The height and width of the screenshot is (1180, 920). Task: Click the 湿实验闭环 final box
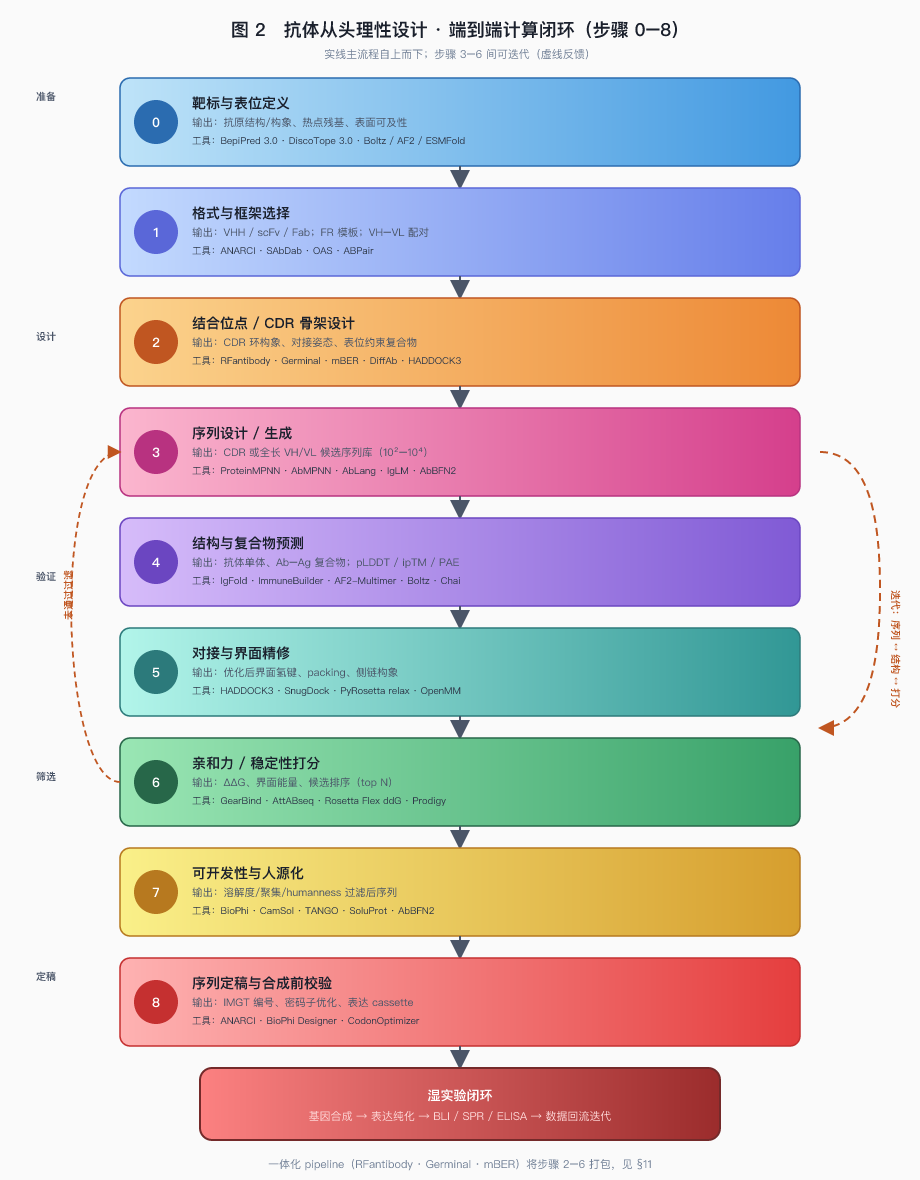click(x=460, y=1104)
